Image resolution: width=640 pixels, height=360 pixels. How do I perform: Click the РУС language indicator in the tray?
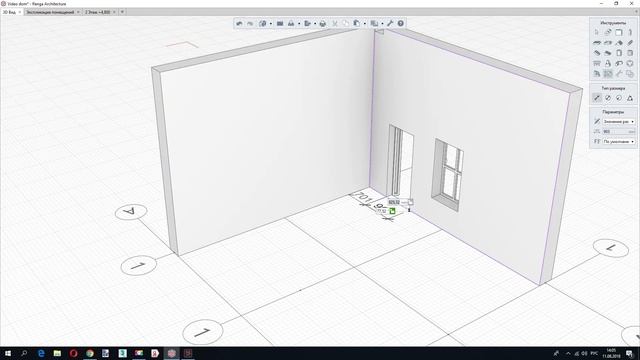(594, 353)
